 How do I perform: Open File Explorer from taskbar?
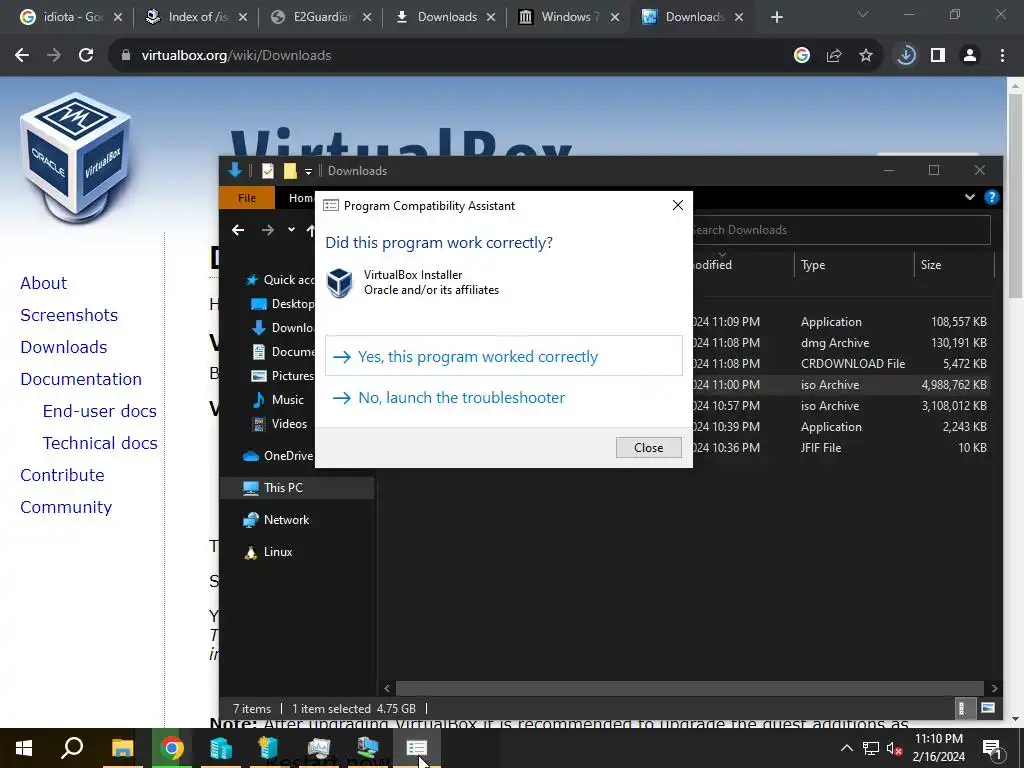(122, 748)
